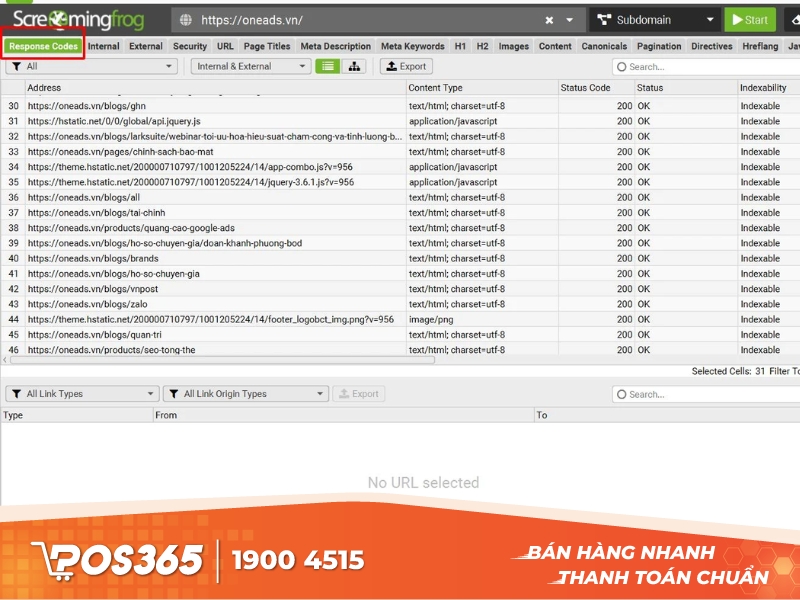This screenshot has height=600, width=800.
Task: Clear the URL field with the X icon
Action: pos(550,19)
